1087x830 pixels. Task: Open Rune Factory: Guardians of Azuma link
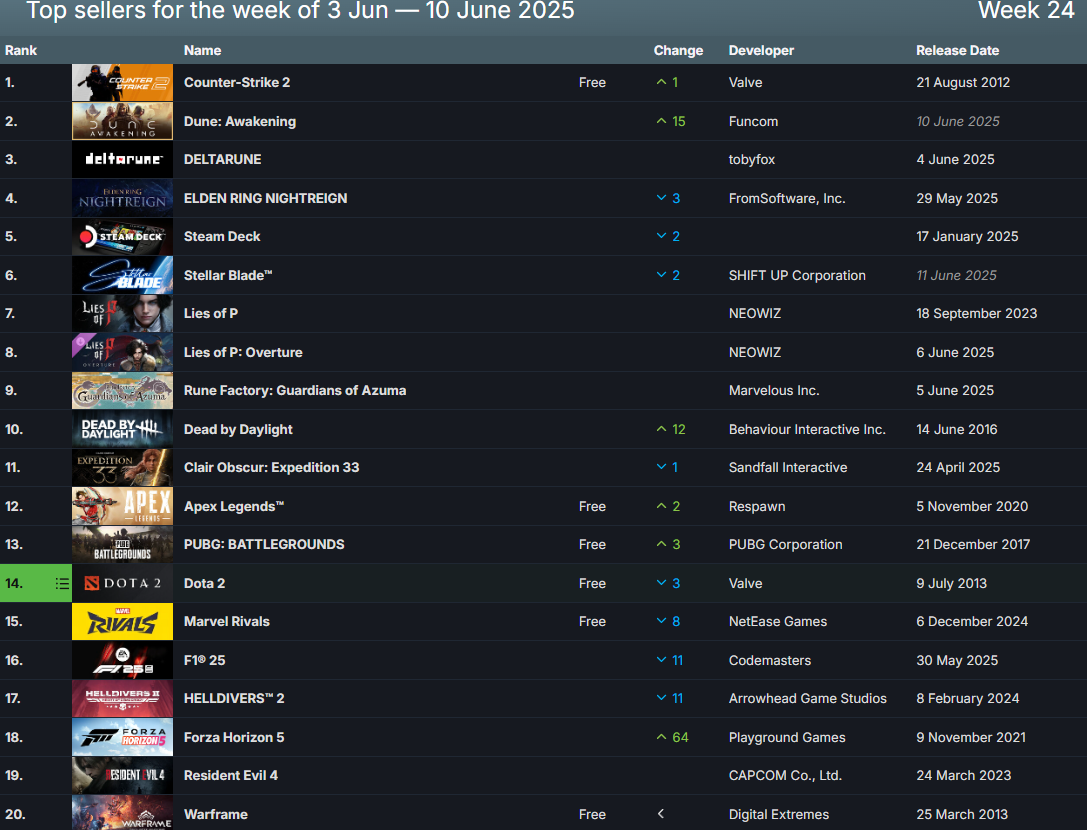[295, 390]
